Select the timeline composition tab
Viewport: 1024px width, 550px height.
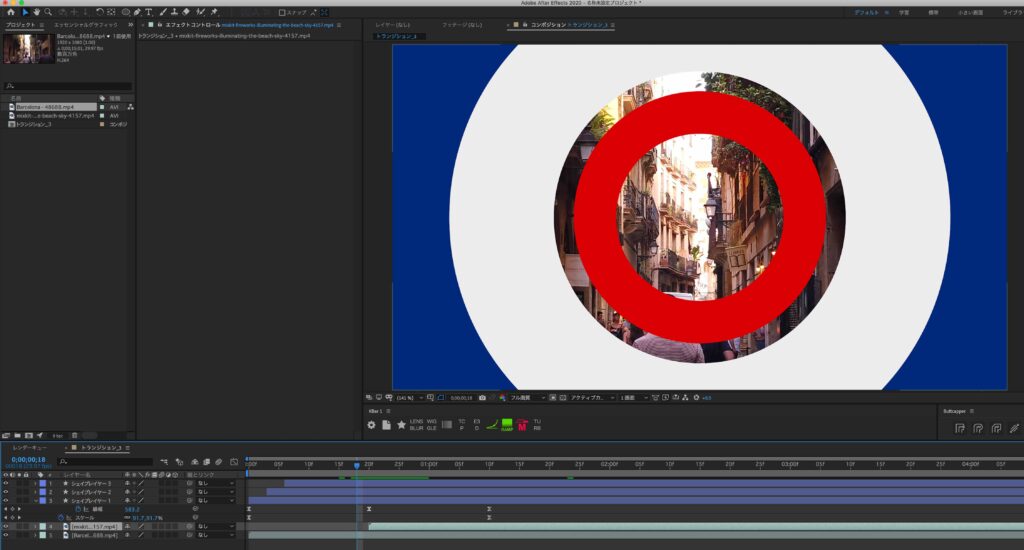click(101, 447)
